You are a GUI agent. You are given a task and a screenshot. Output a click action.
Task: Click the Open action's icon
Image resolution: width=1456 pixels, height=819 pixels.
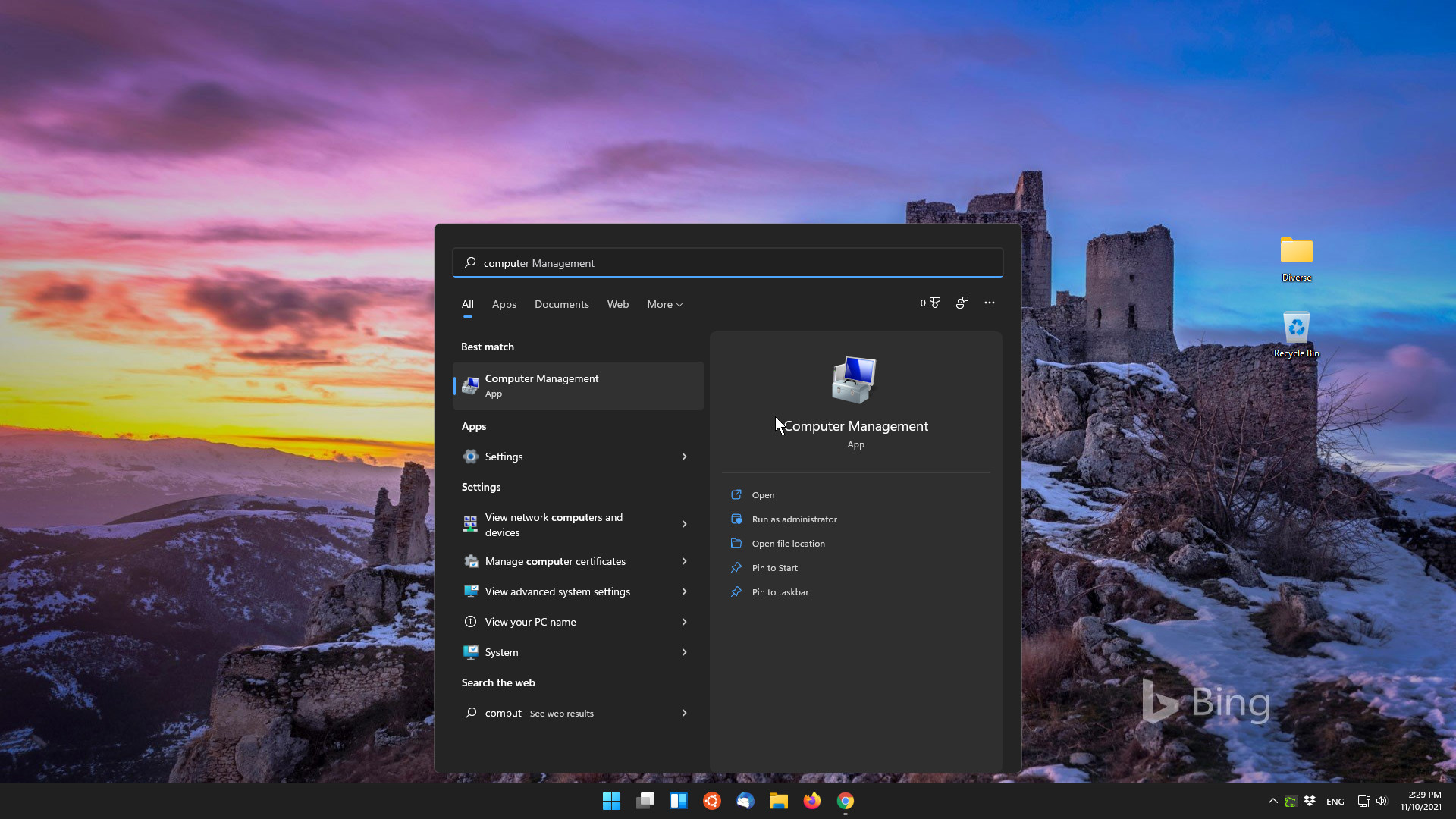click(x=736, y=494)
